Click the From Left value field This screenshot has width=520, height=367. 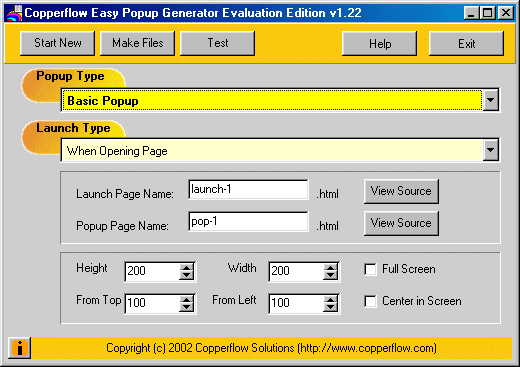point(296,303)
